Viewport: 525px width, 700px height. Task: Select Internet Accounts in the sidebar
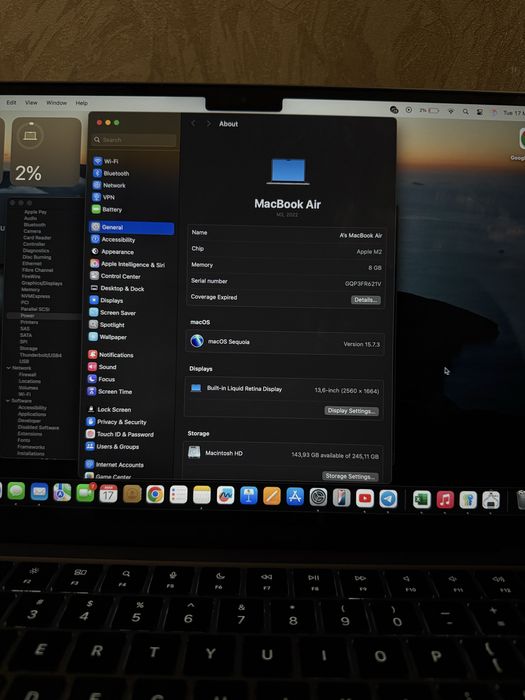(115, 465)
